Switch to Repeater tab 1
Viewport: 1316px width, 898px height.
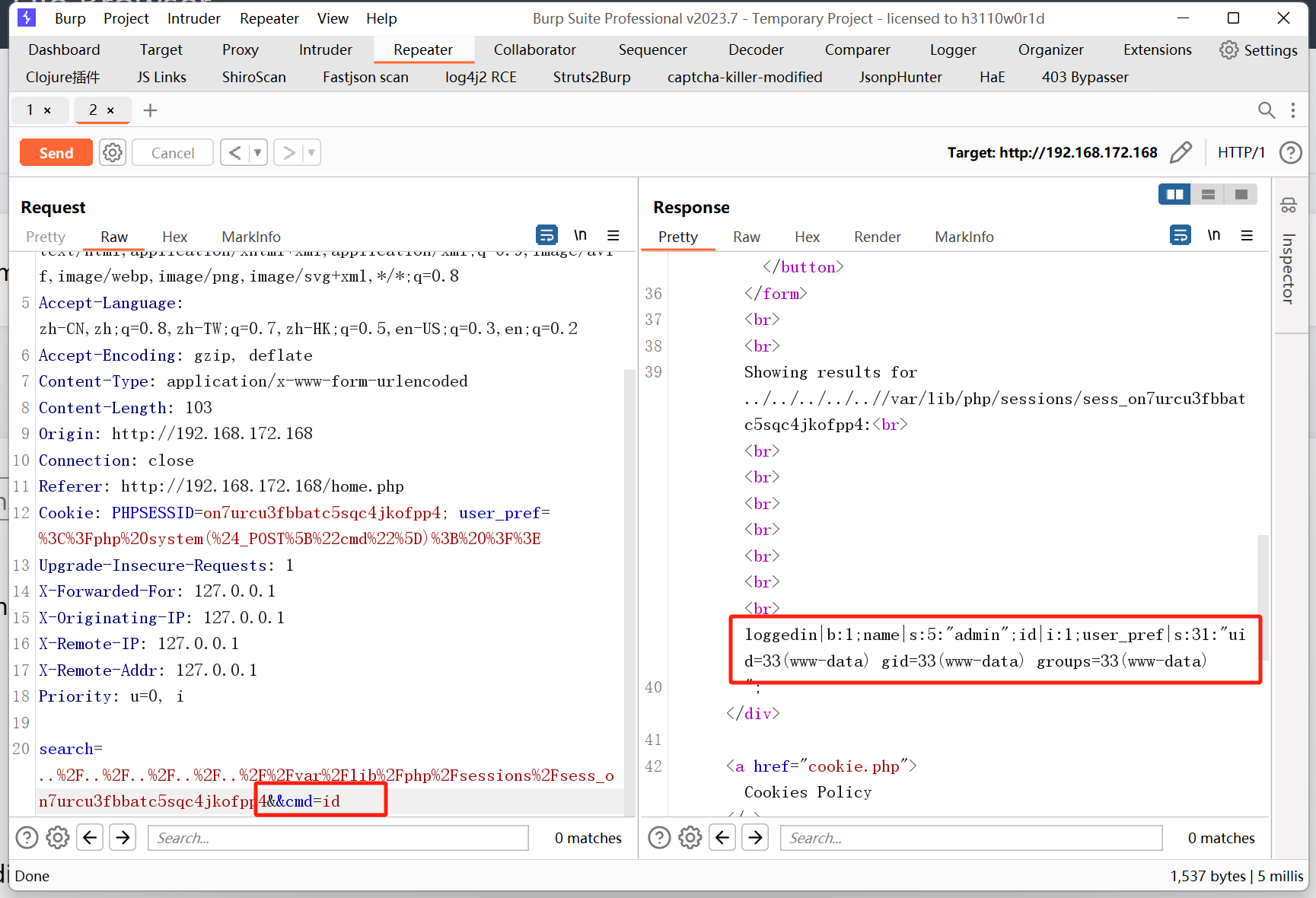click(30, 110)
